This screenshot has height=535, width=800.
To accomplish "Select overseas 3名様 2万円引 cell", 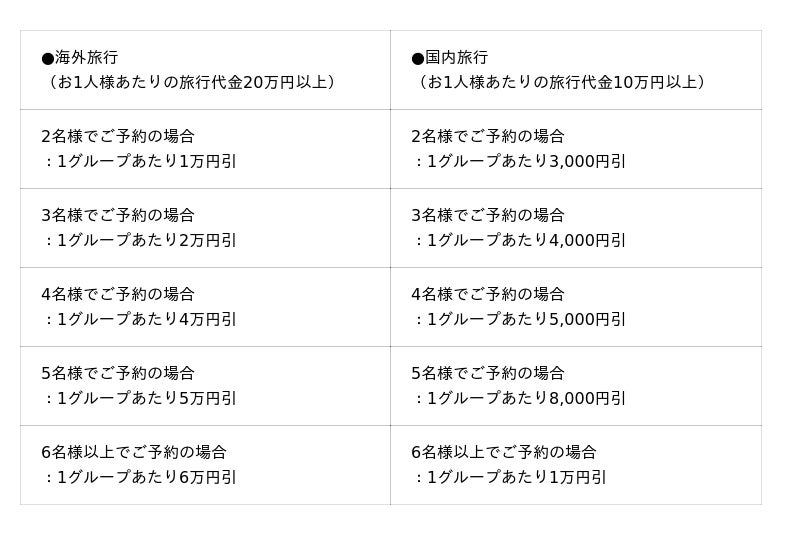I will [x=205, y=228].
